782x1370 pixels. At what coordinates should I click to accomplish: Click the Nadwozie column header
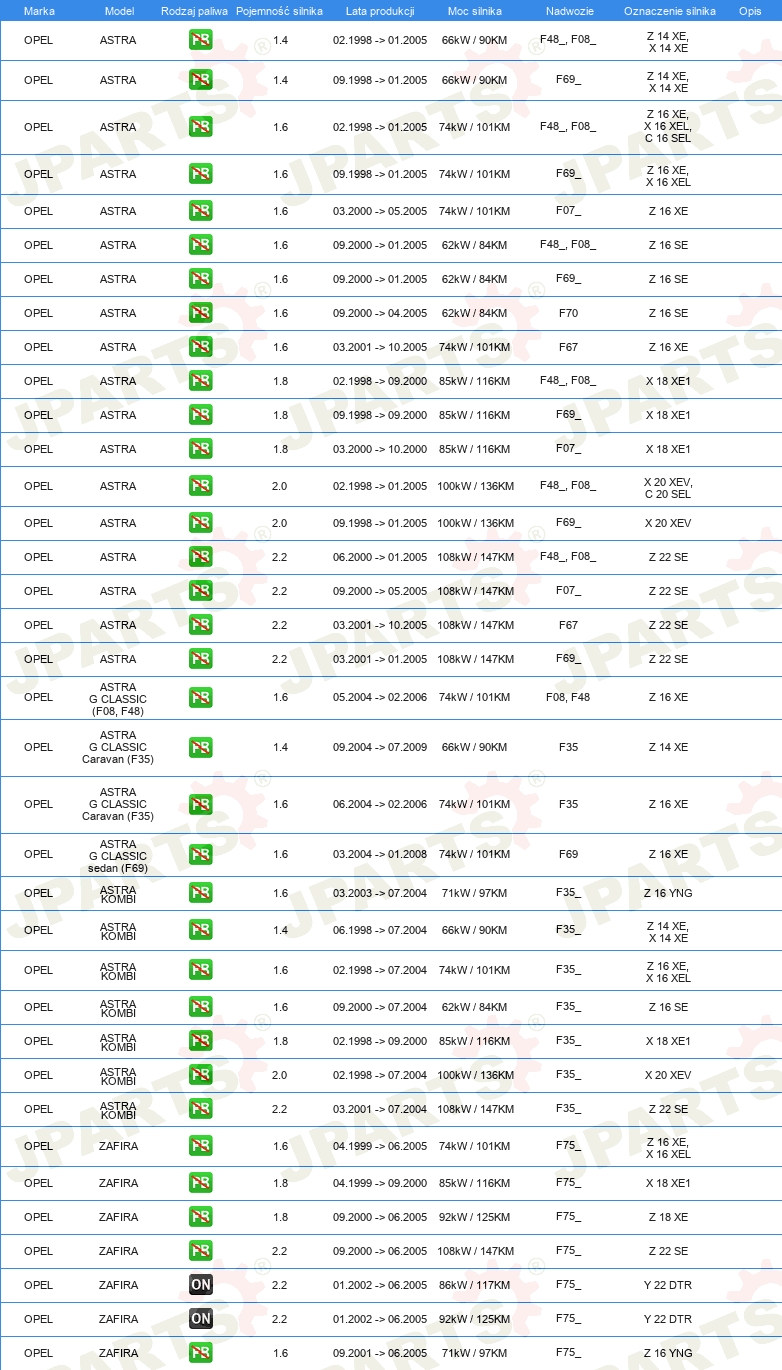coord(569,11)
